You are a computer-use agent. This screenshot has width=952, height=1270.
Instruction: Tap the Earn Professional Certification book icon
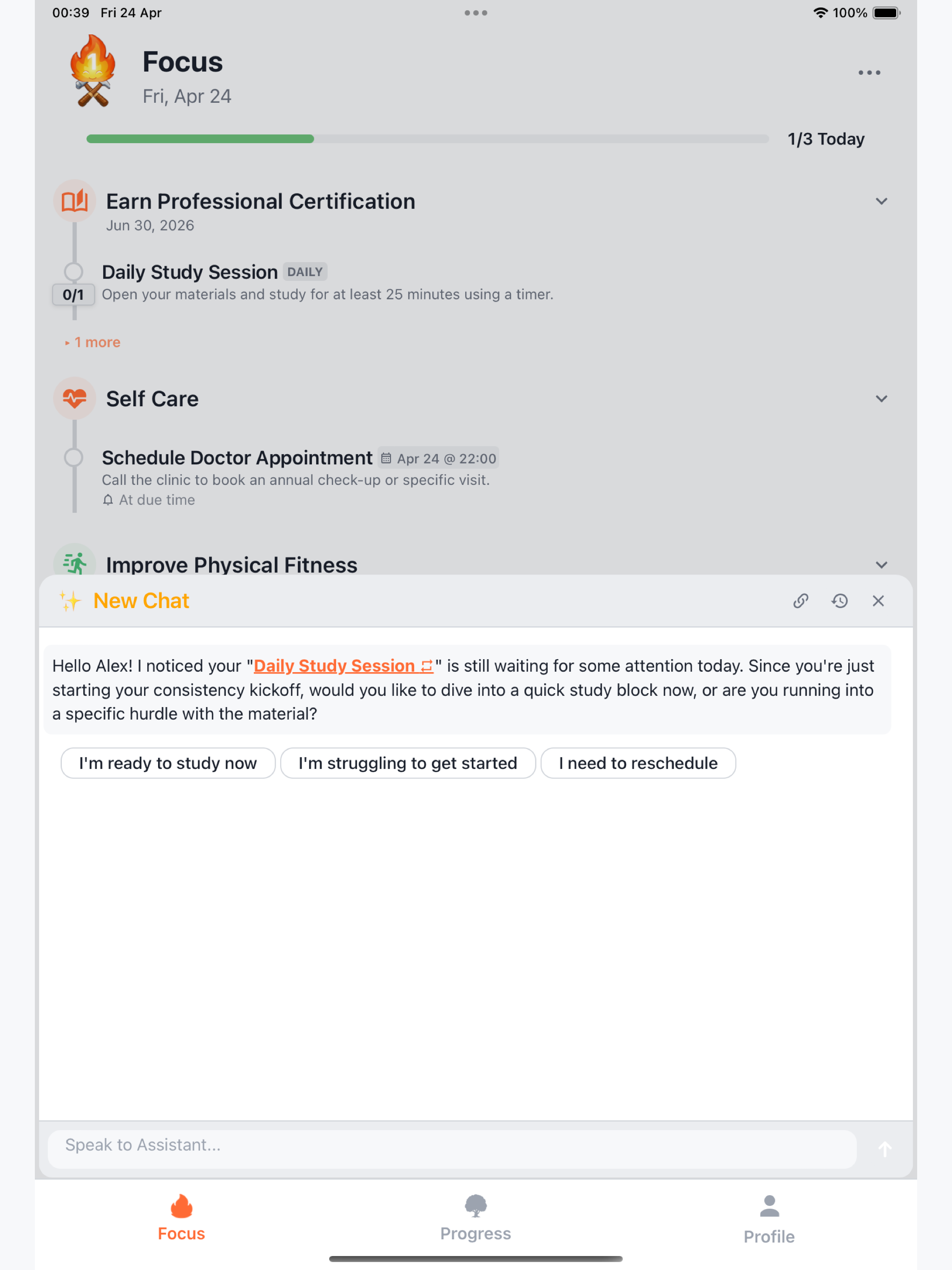point(74,201)
